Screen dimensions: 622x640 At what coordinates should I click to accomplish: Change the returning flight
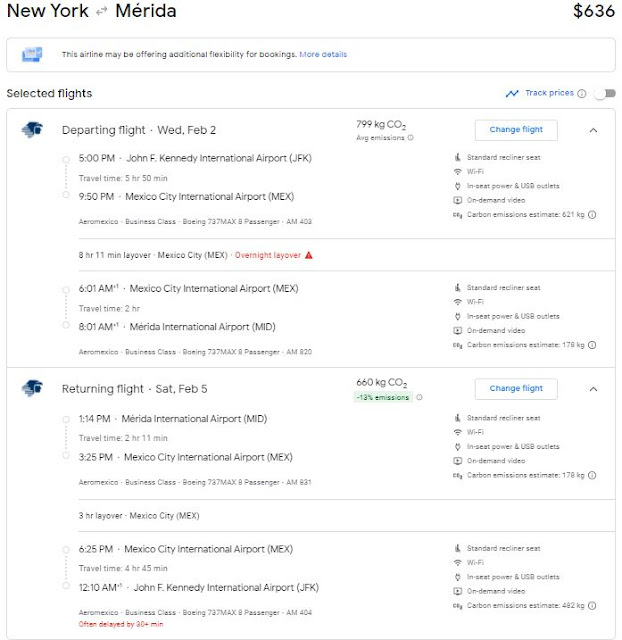pyautogui.click(x=516, y=389)
